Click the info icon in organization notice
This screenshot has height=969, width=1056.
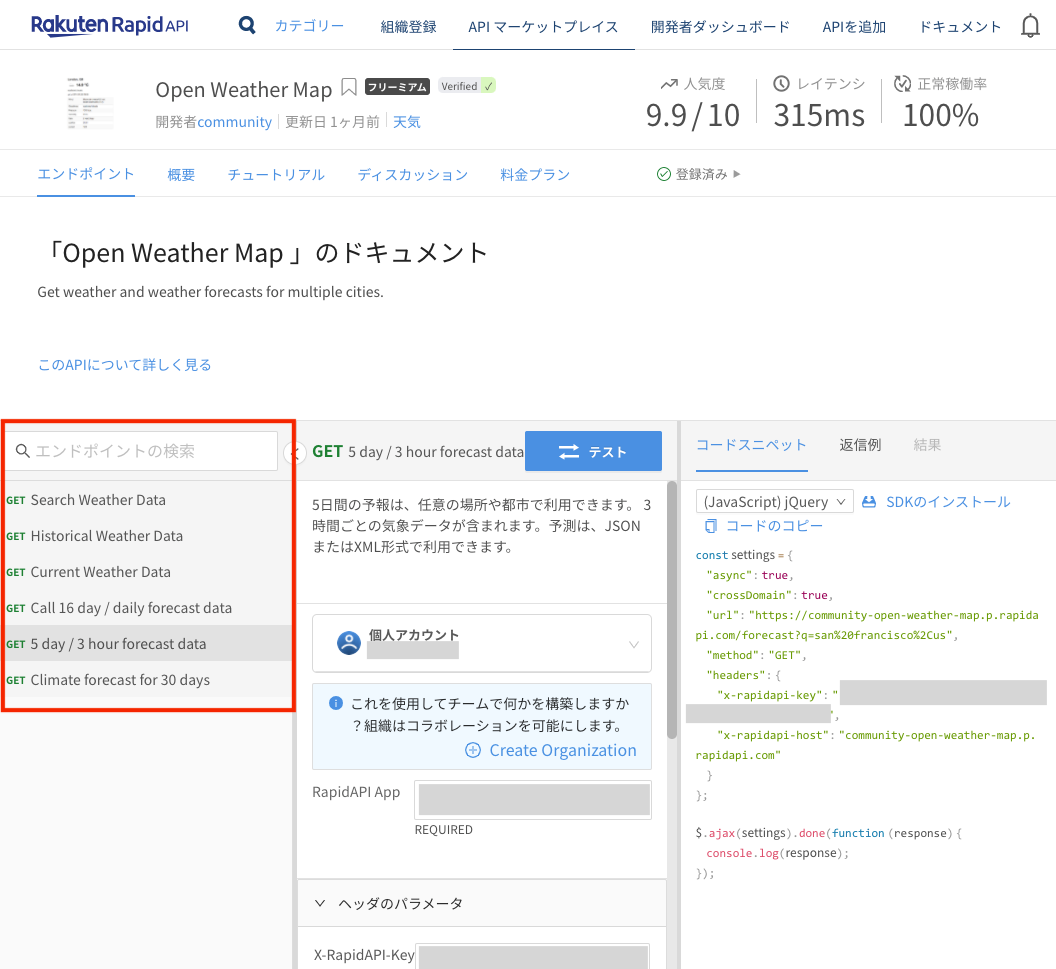pyautogui.click(x=336, y=703)
